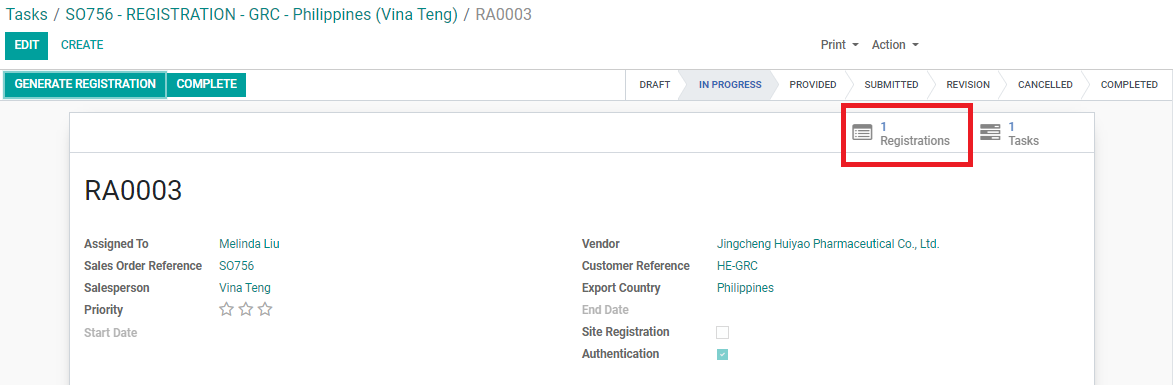This screenshot has width=1173, height=385.
Task: Switch status to Draft stage
Action: tap(655, 84)
